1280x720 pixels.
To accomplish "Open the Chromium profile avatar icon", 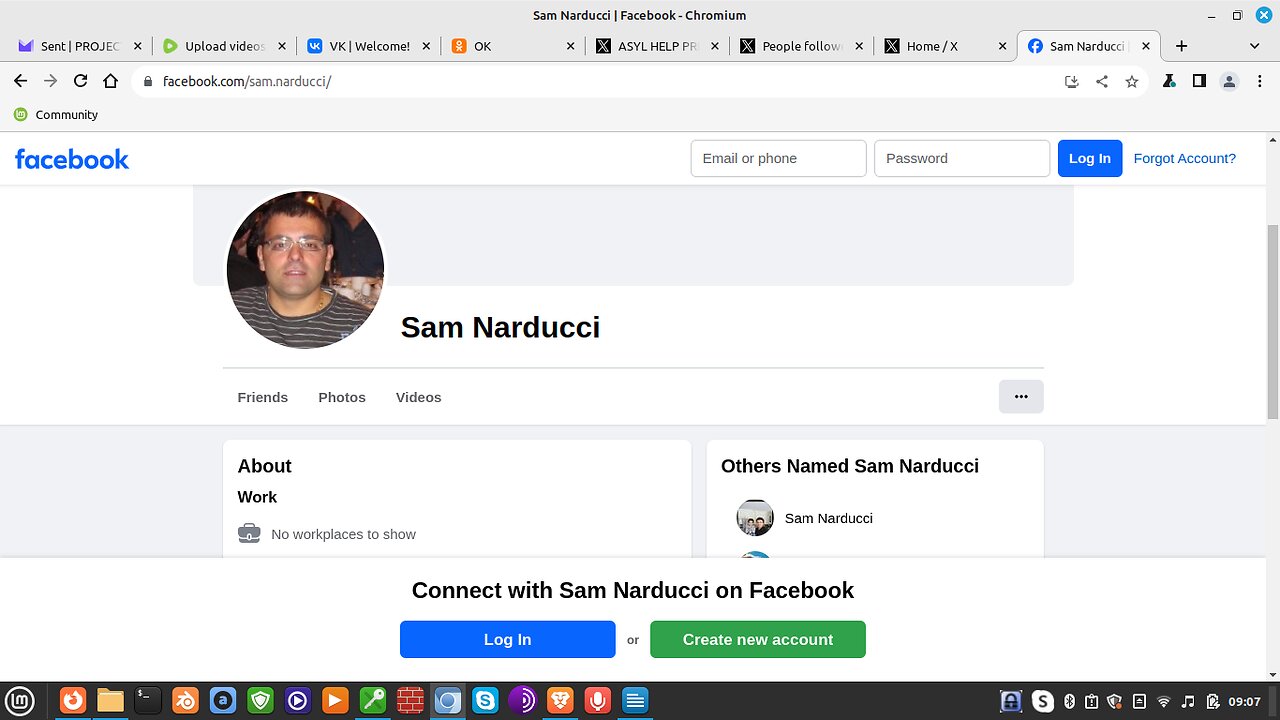I will pyautogui.click(x=1230, y=82).
